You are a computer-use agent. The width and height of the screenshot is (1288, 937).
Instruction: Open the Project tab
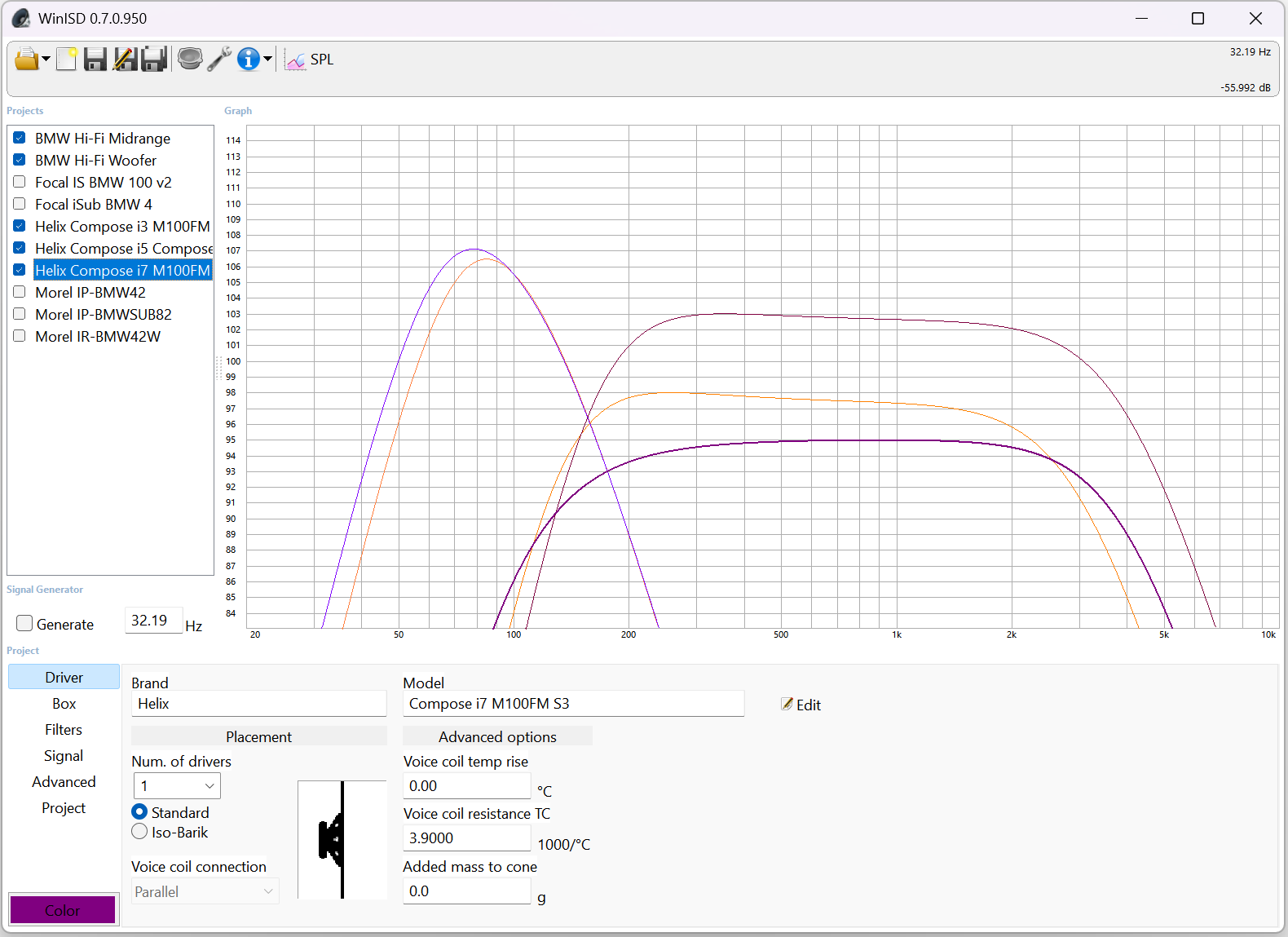tap(64, 808)
